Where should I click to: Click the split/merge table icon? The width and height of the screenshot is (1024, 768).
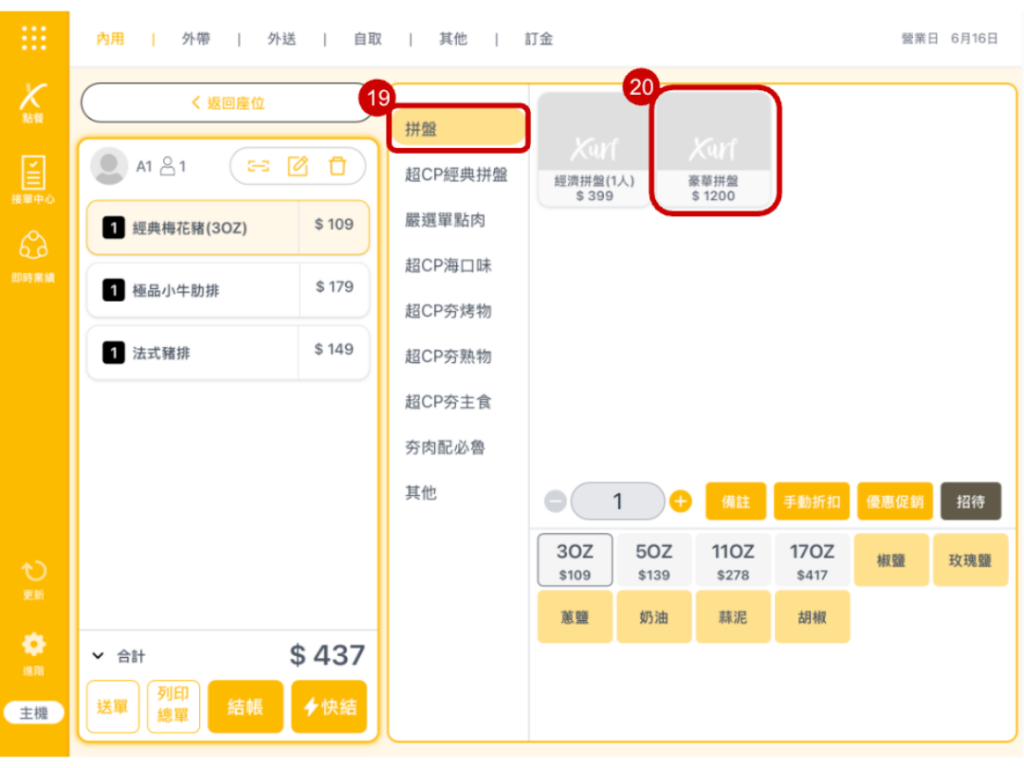pyautogui.click(x=258, y=166)
